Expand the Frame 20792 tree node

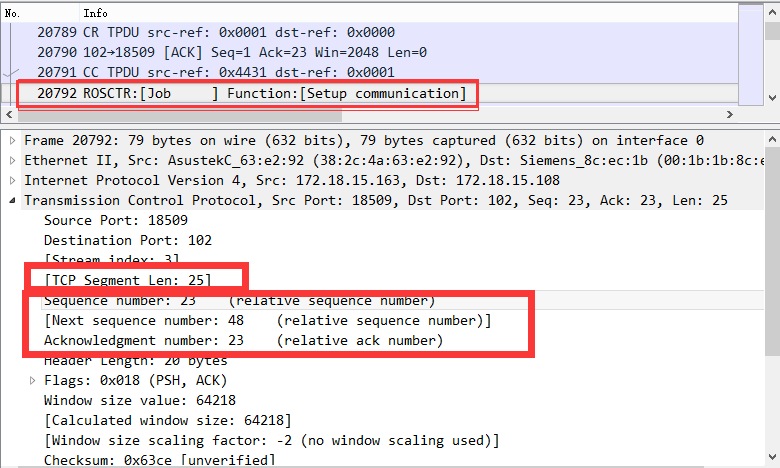tap(12, 141)
